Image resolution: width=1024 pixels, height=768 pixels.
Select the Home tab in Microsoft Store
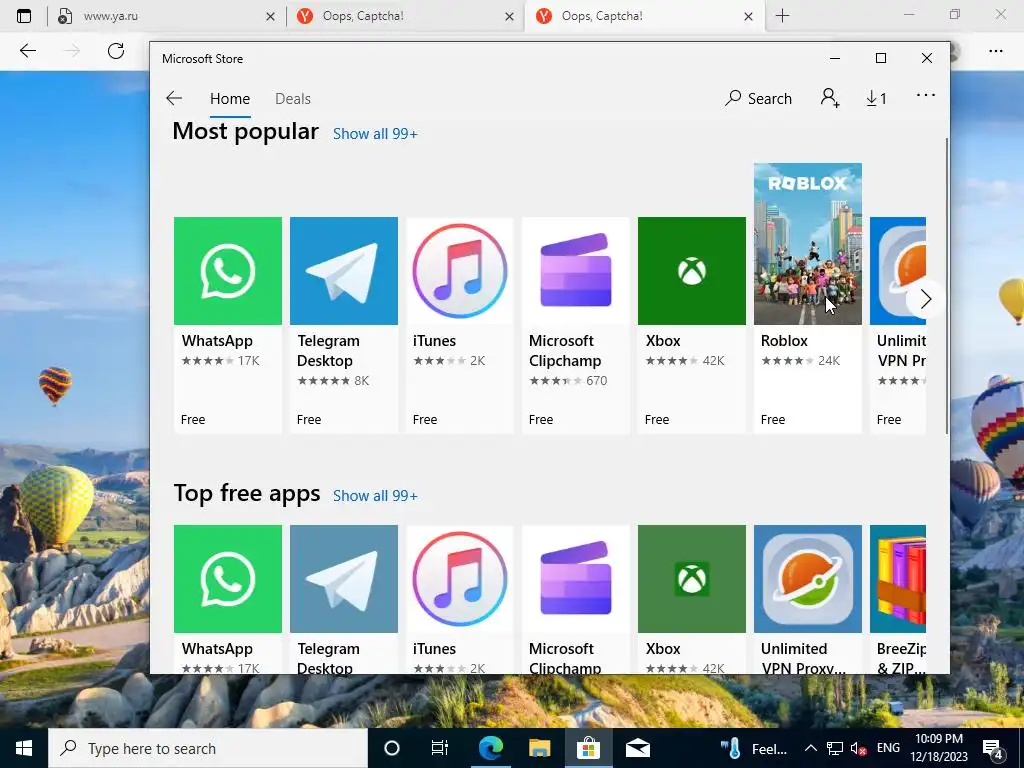click(x=230, y=99)
